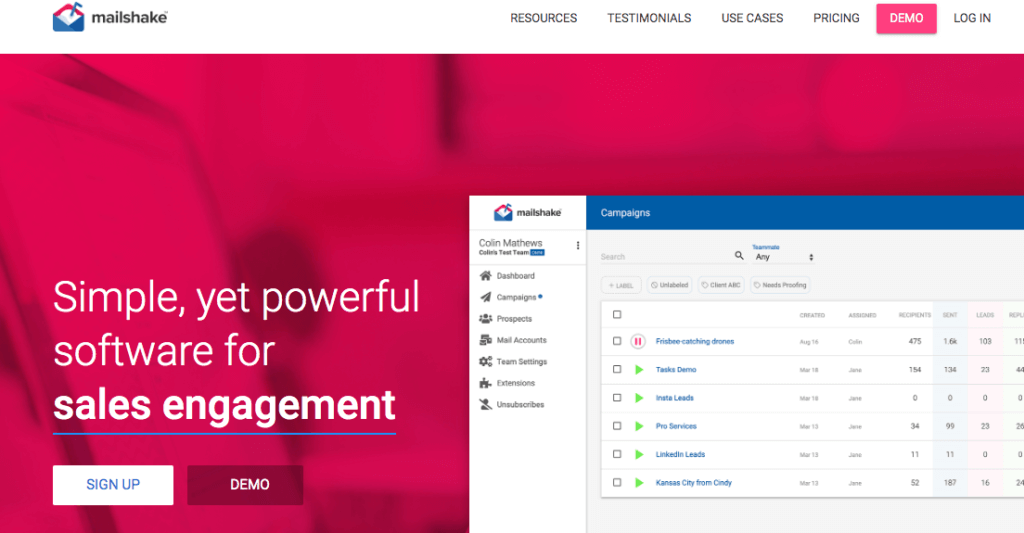
Task: Click the Mail Accounts icon
Action: pos(485,340)
